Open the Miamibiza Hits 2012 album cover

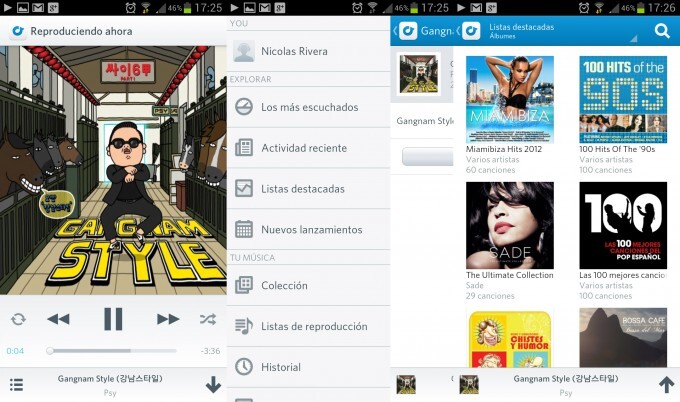(509, 99)
